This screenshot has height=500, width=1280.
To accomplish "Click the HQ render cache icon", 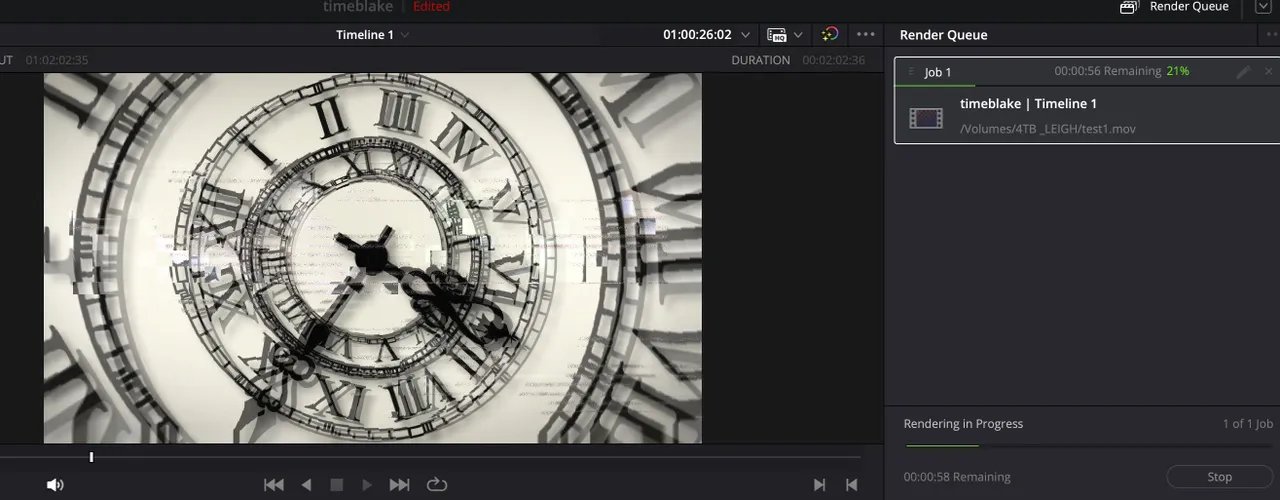I will click(x=777, y=35).
